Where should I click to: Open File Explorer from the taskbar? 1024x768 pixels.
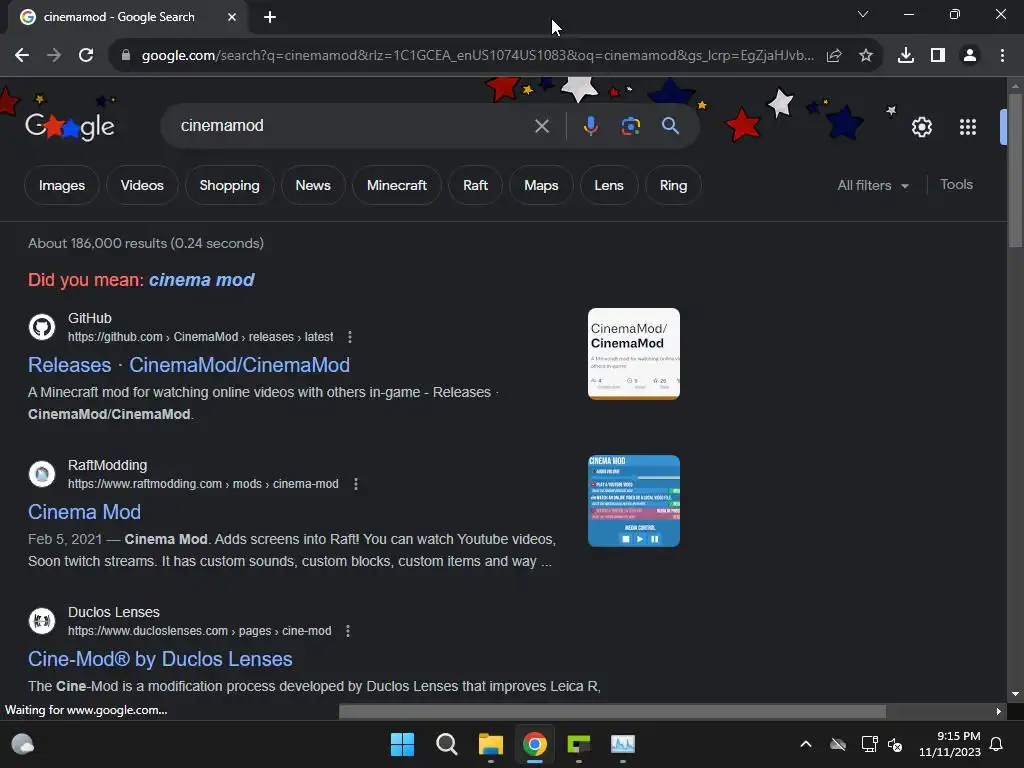(490, 744)
